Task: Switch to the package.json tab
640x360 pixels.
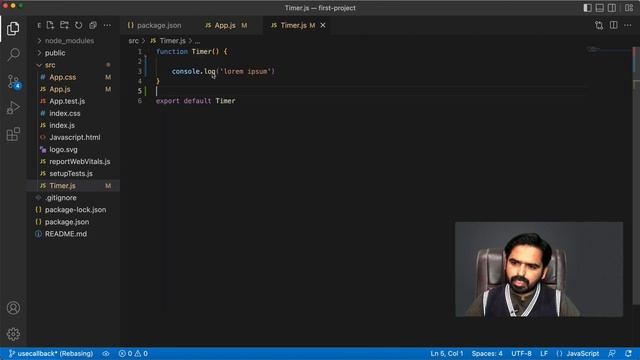Action: coord(155,25)
